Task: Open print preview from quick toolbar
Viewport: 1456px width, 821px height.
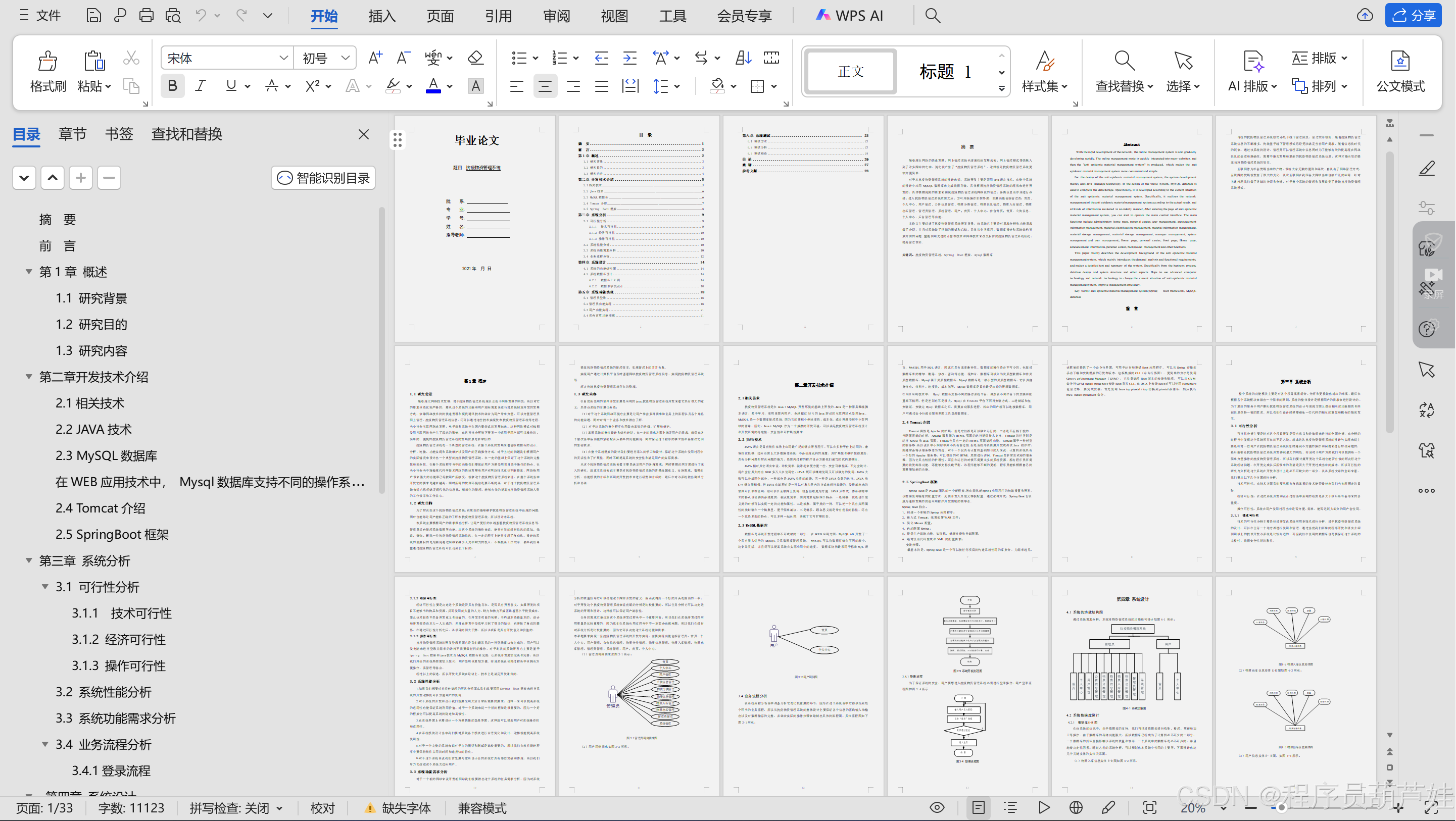Action: pyautogui.click(x=173, y=15)
